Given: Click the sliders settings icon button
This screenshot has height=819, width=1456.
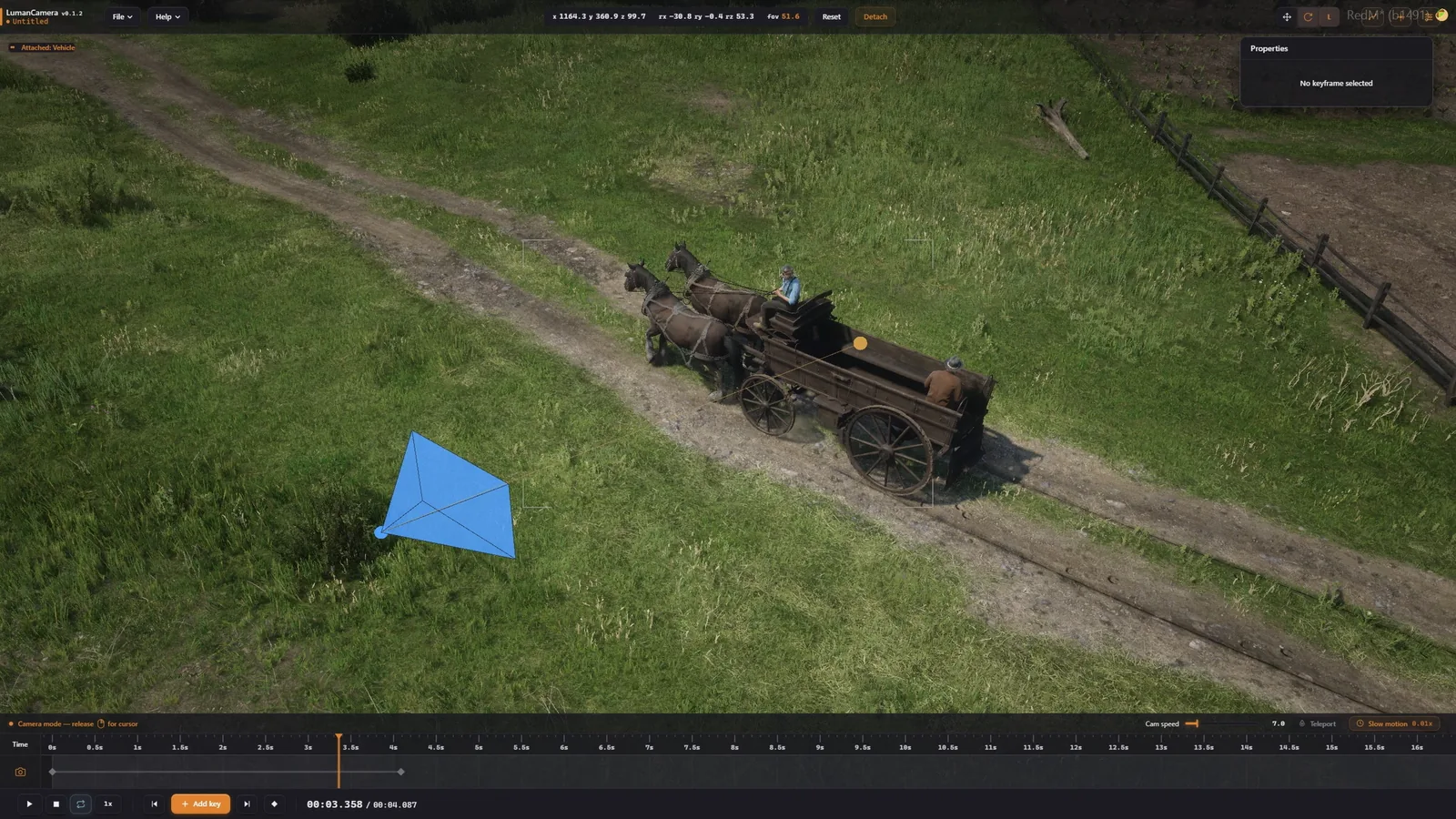Looking at the screenshot, I should point(1429,16).
